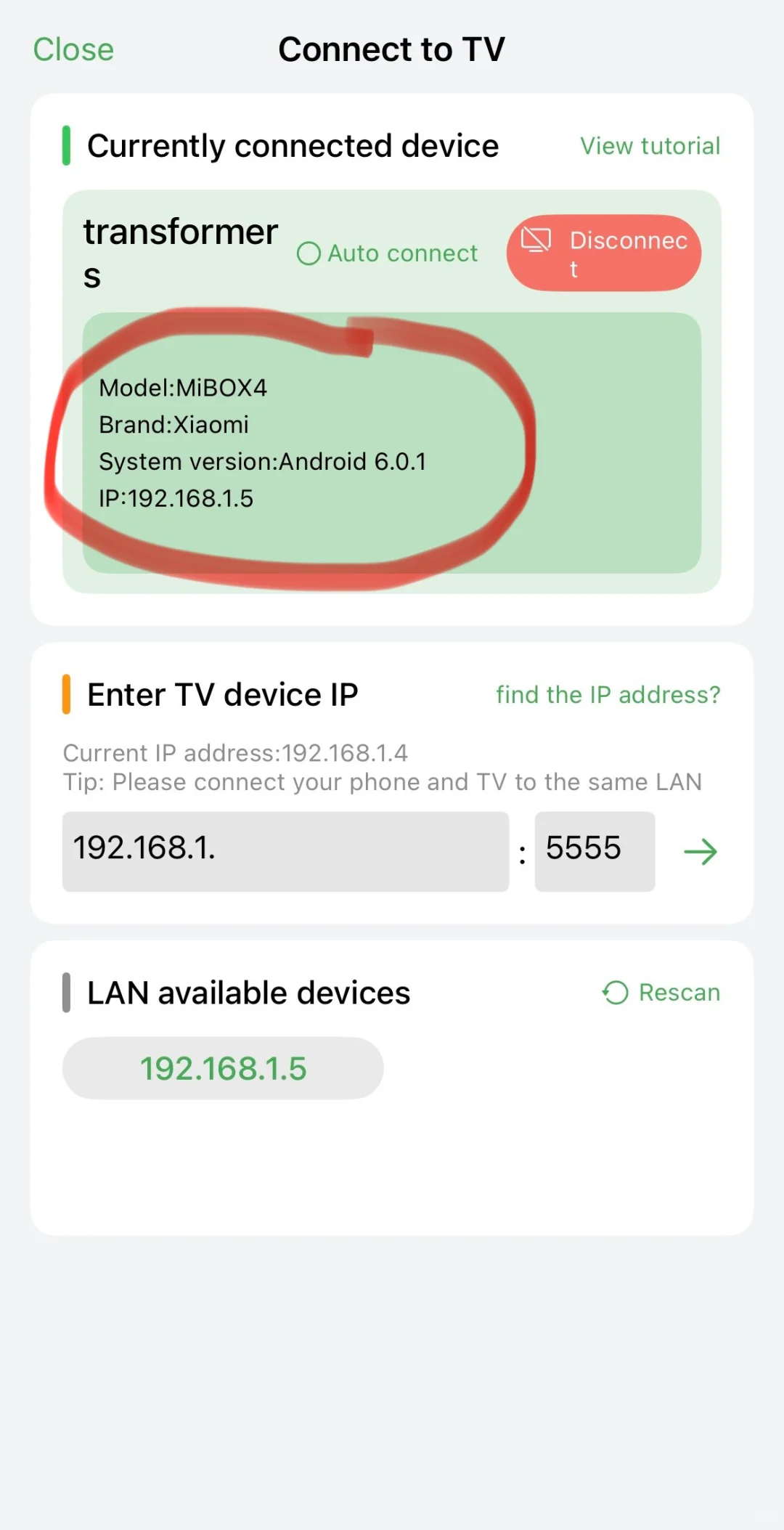Enable the Auto connect radio circle
Image resolution: width=784 pixels, height=1530 pixels.
coord(309,253)
